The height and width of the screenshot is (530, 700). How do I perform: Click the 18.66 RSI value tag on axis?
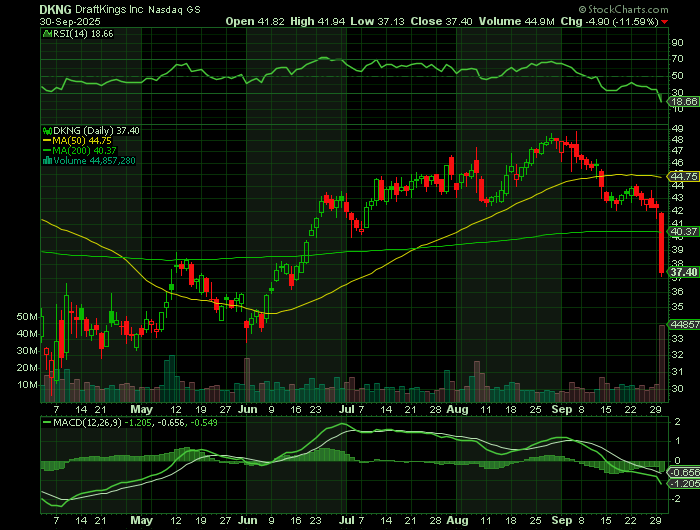click(x=684, y=102)
